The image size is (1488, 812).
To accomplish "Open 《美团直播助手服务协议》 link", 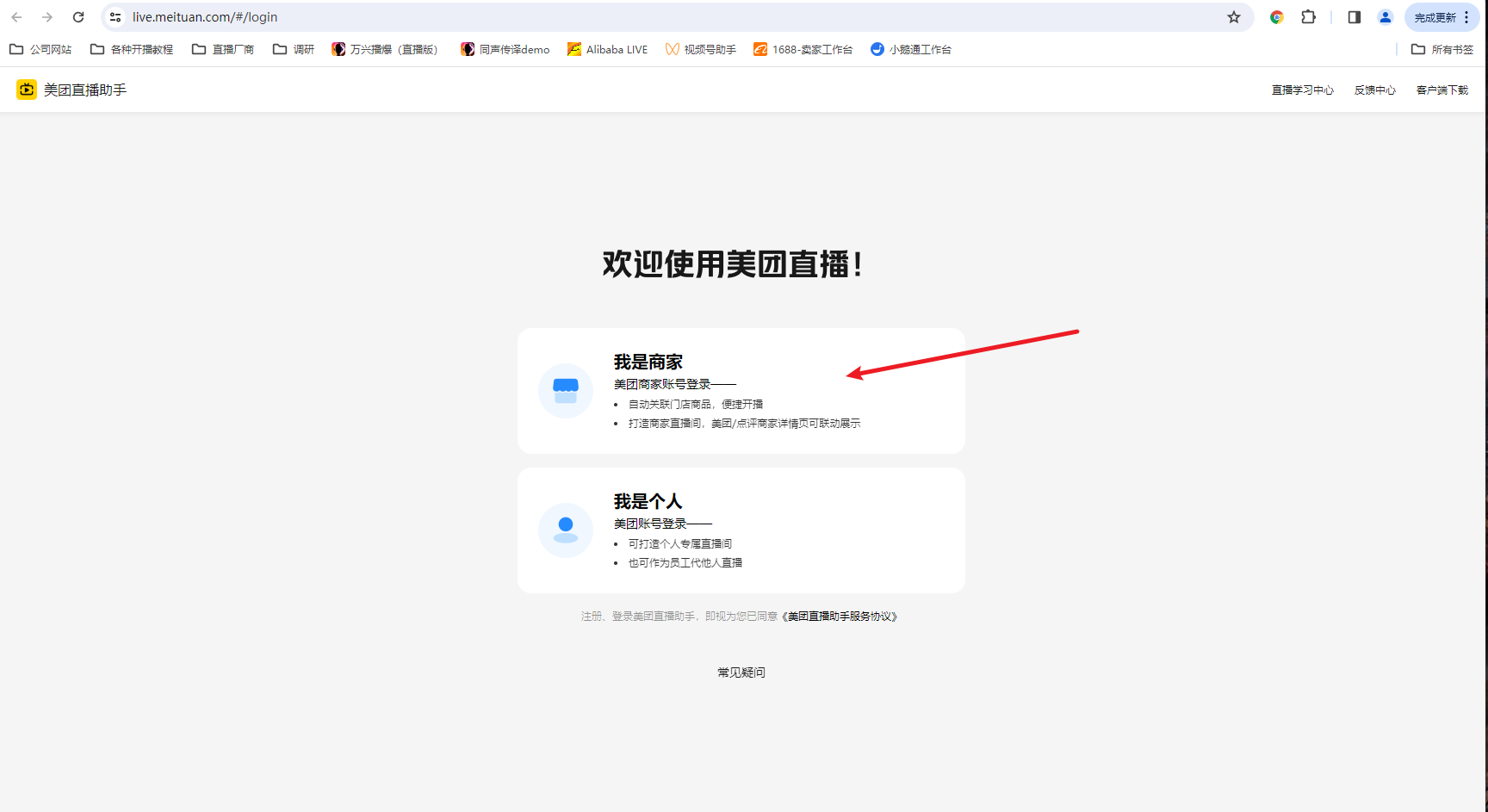I will 840,617.
